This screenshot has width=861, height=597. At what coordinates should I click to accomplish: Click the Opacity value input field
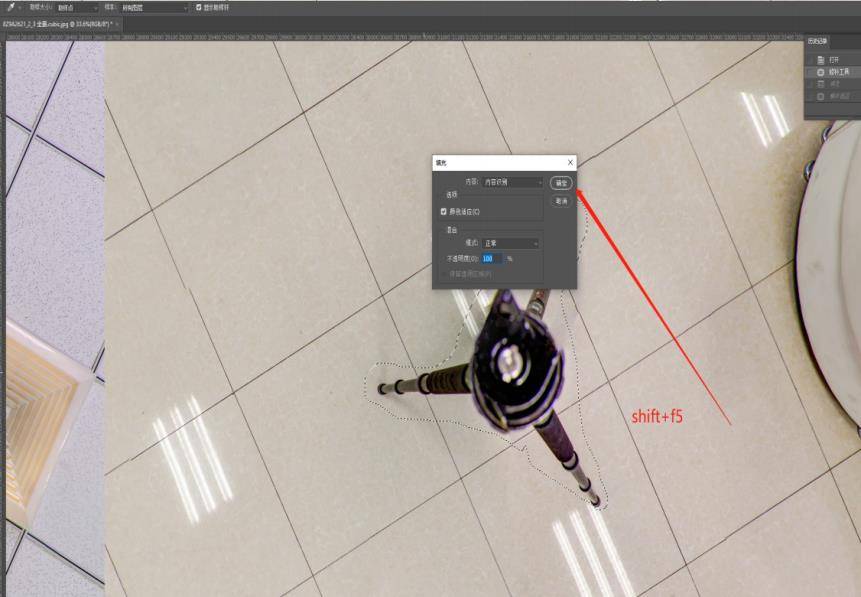click(492, 258)
